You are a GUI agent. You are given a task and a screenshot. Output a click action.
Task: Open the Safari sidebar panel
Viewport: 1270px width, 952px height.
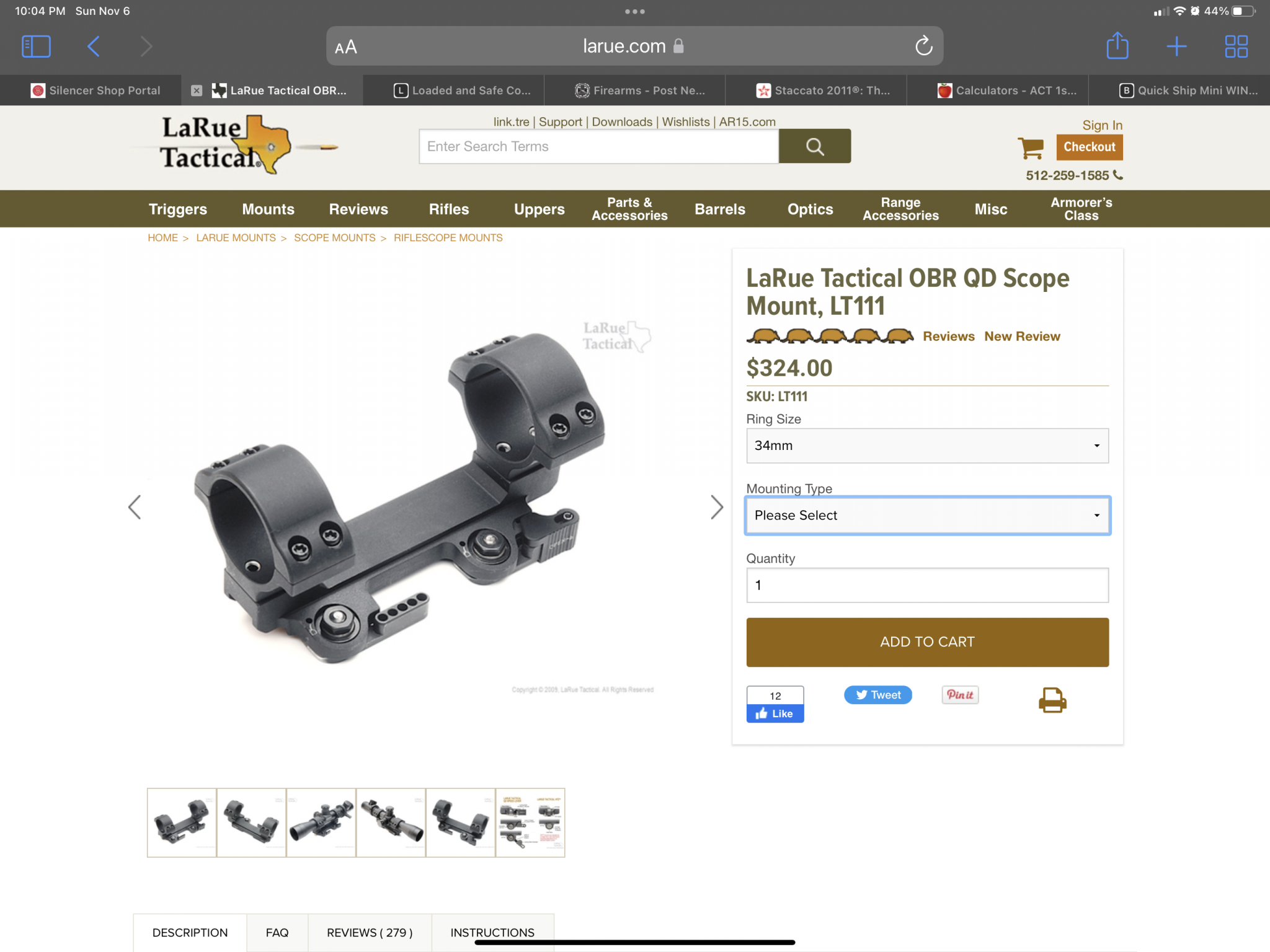pos(36,46)
